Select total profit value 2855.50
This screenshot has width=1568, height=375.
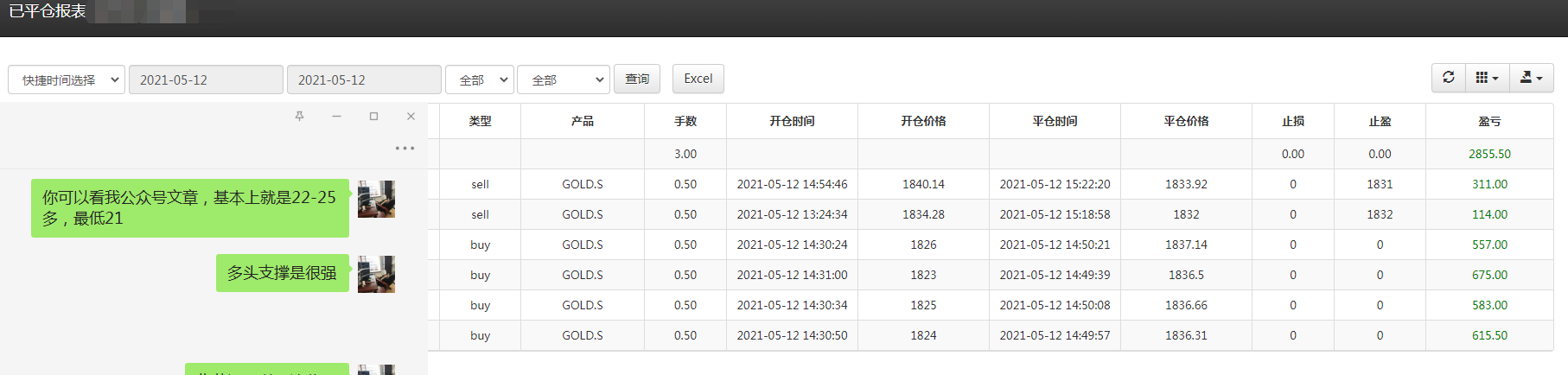pyautogui.click(x=1489, y=154)
